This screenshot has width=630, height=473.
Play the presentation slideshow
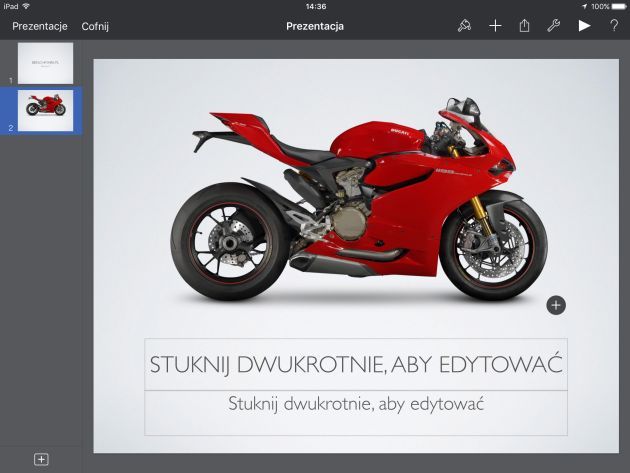[x=584, y=26]
